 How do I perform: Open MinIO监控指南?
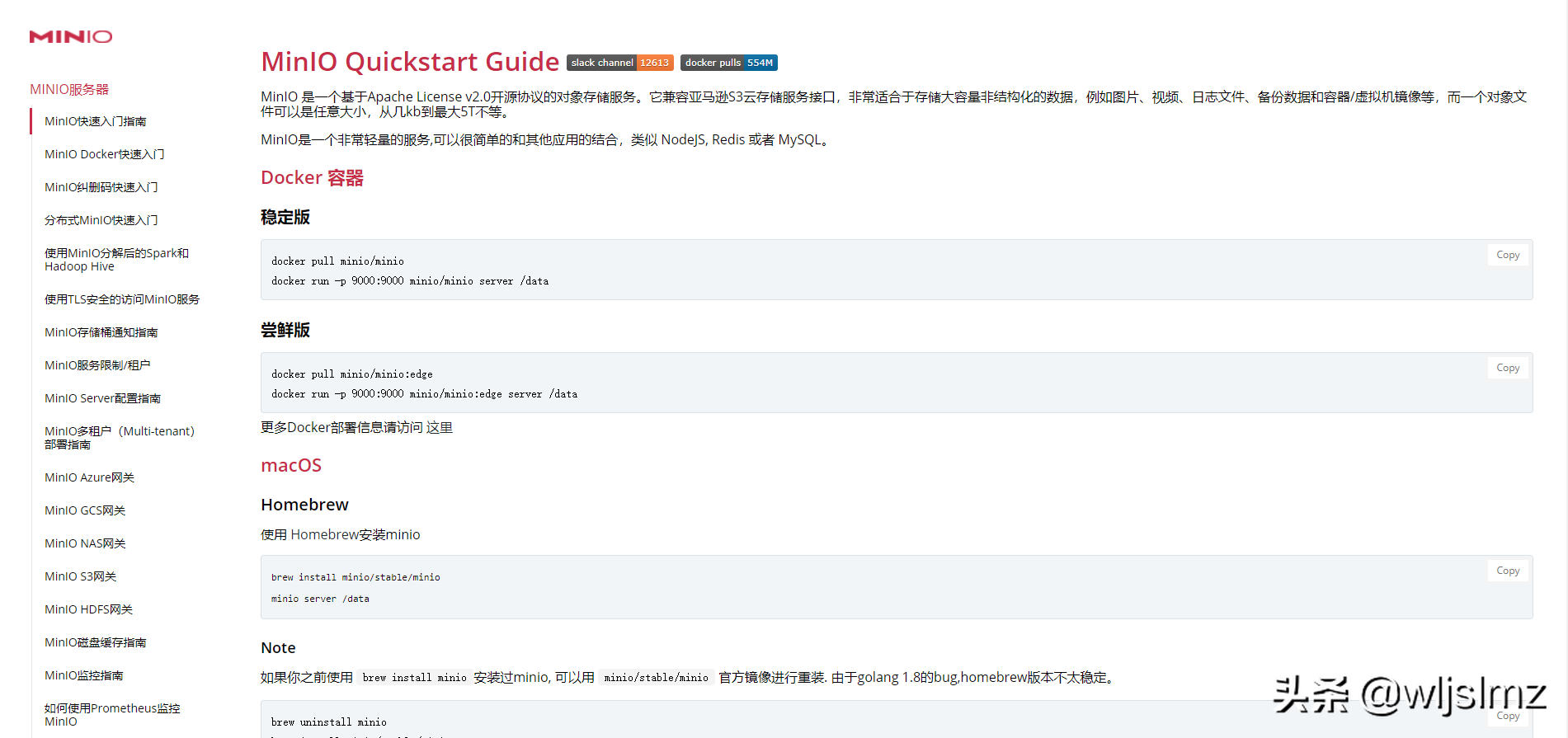(84, 675)
